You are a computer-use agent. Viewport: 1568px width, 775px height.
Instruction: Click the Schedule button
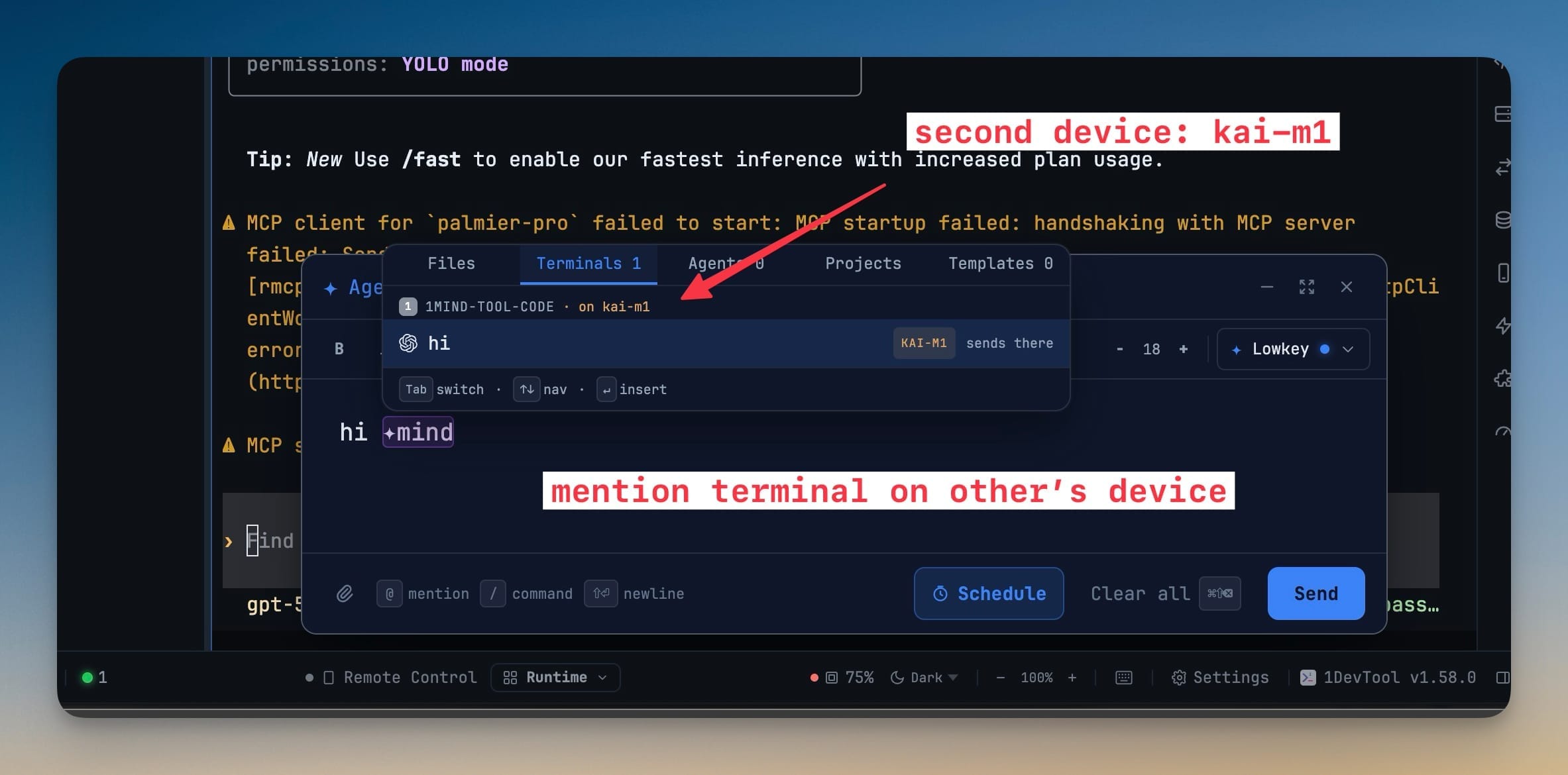[x=989, y=594]
